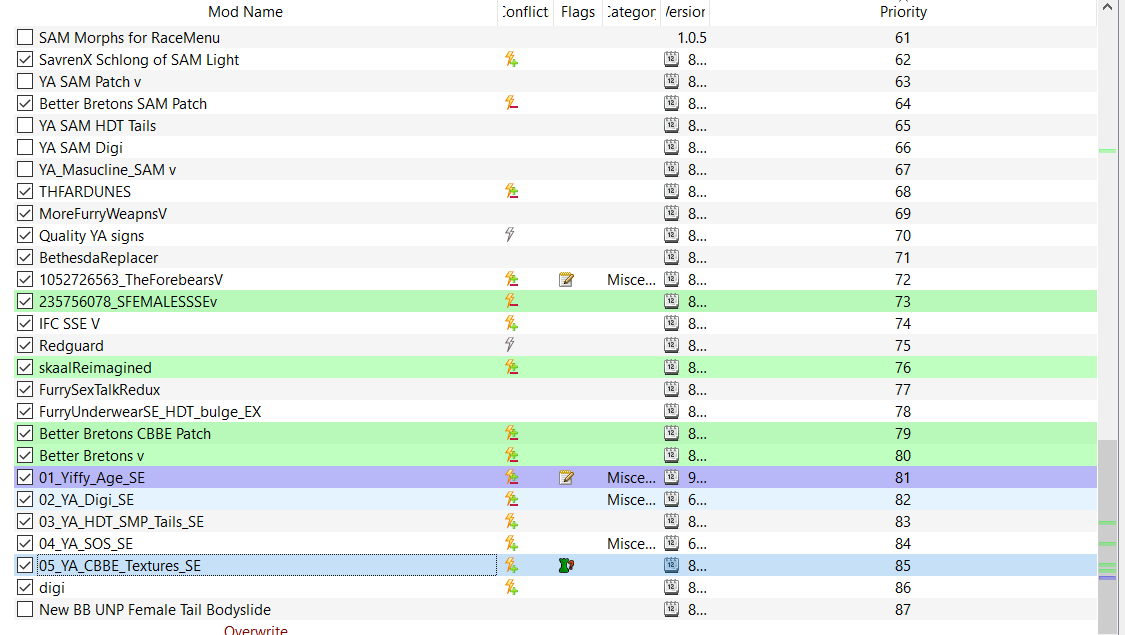Sort list by Mod Name column
This screenshot has width=1125, height=635.
[245, 11]
